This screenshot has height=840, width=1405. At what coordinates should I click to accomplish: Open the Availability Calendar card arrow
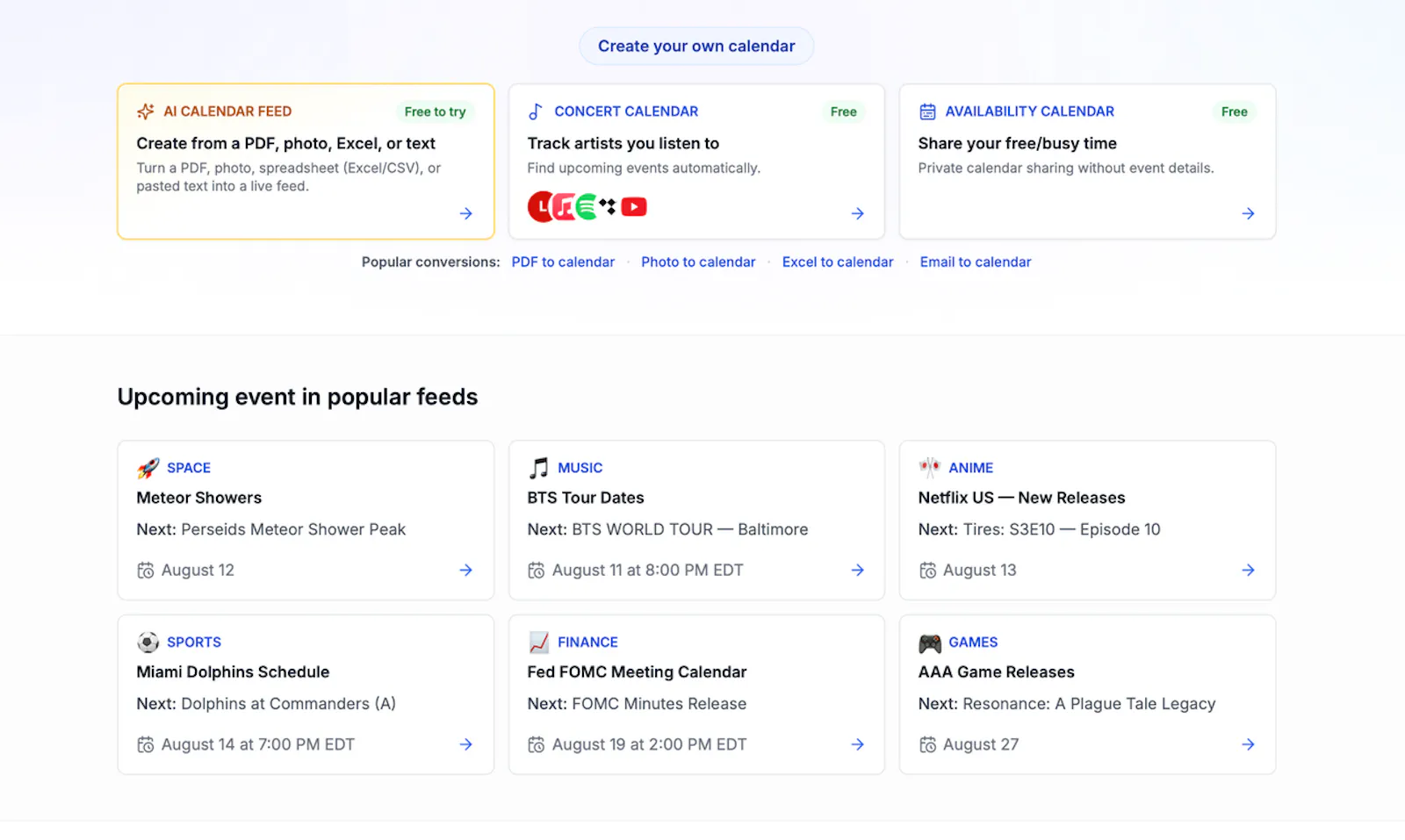1249,213
